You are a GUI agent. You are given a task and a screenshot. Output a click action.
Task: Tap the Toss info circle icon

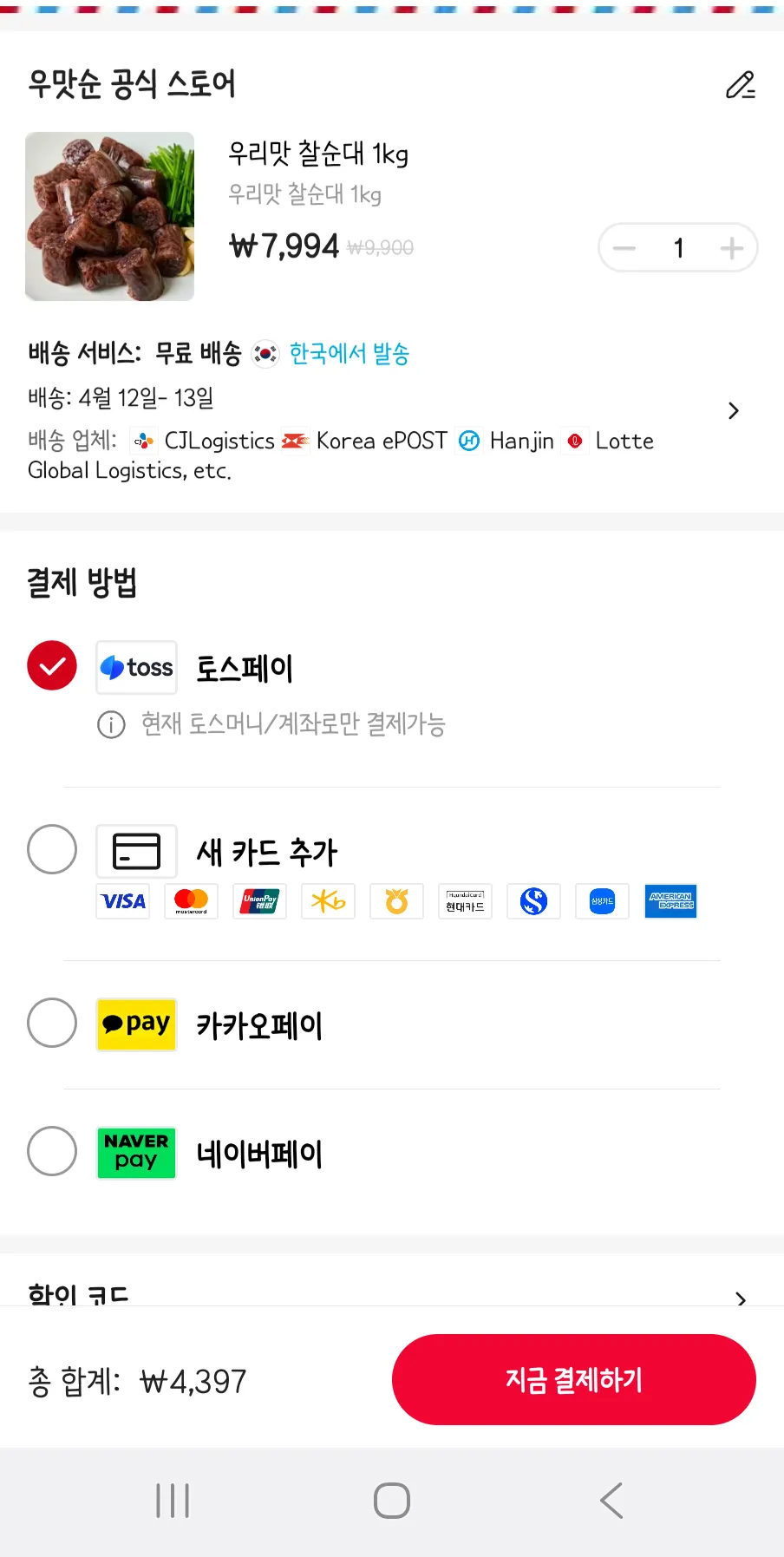(111, 724)
